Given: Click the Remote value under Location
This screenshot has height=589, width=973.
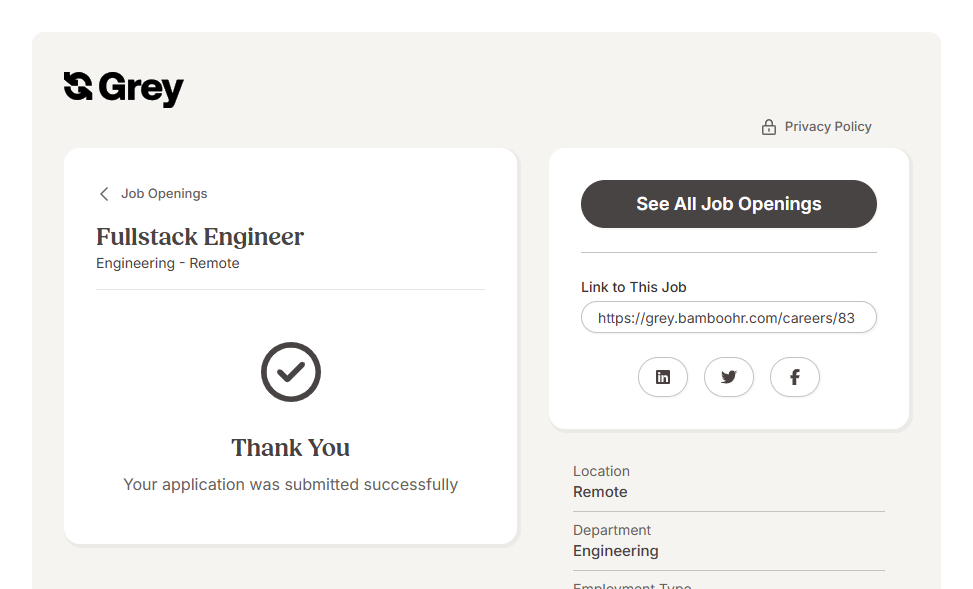Looking at the screenshot, I should 600,492.
